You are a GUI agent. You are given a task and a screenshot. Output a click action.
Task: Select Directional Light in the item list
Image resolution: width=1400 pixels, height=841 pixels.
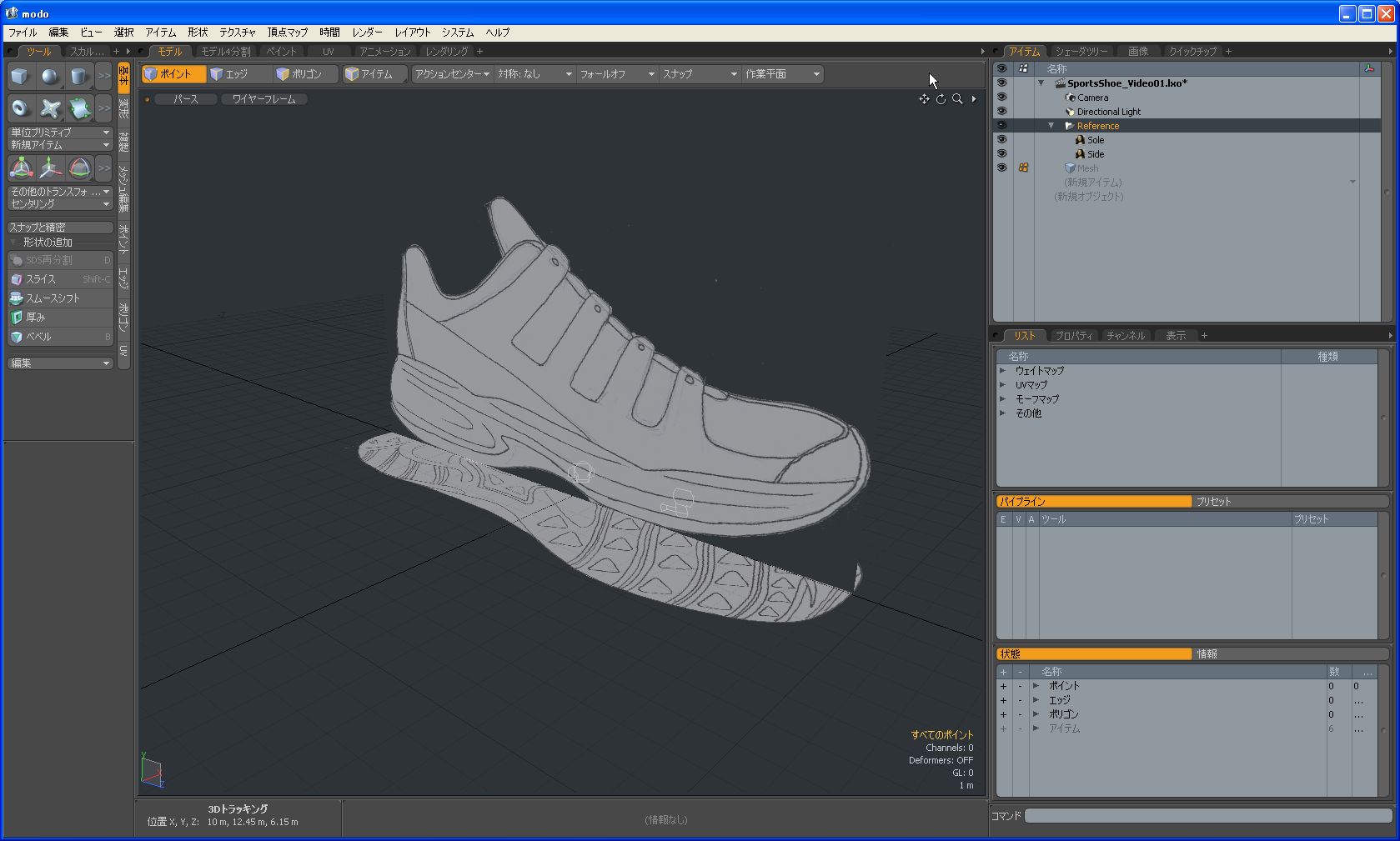(x=1108, y=112)
